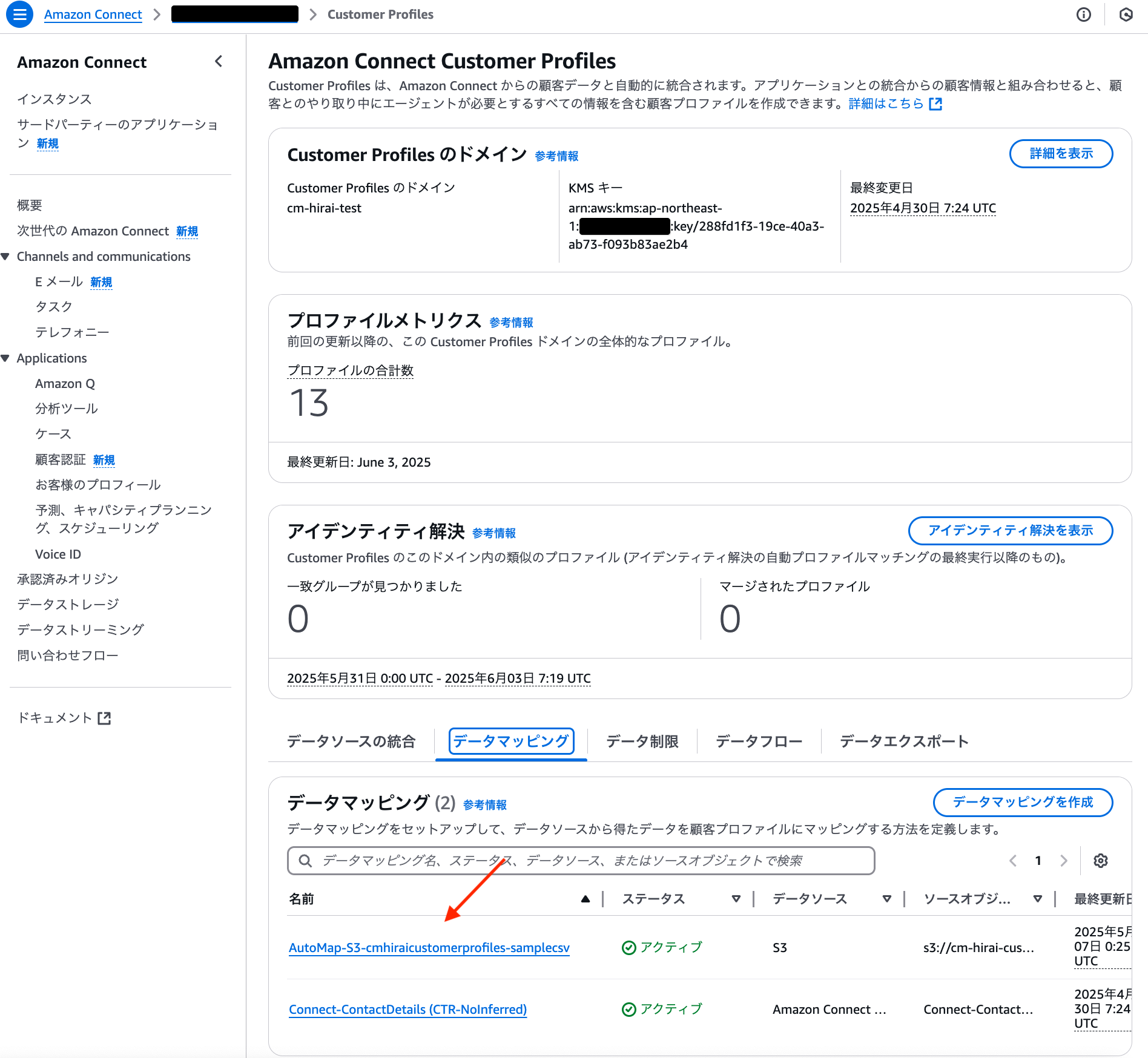Click page number 1 in pagination
Screen dimensions: 1148x1058
[1038, 861]
